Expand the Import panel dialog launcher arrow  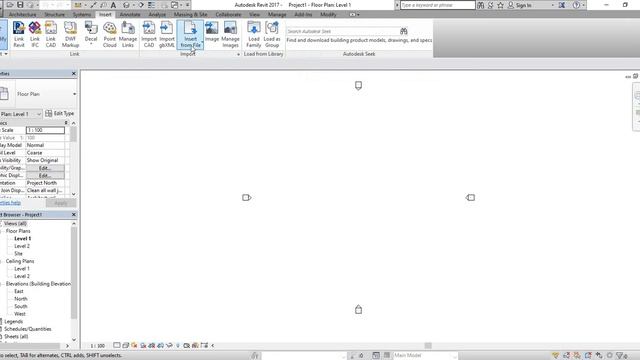click(238, 54)
